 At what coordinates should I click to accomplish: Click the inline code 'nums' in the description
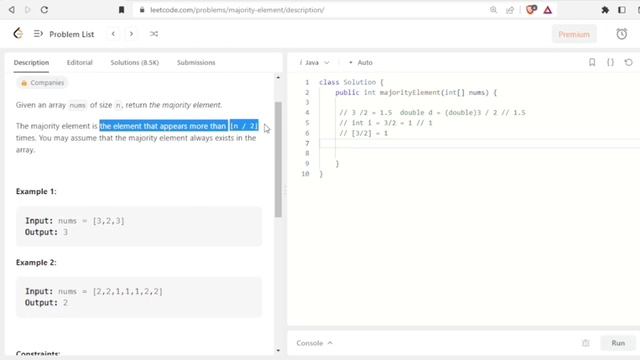coord(77,105)
